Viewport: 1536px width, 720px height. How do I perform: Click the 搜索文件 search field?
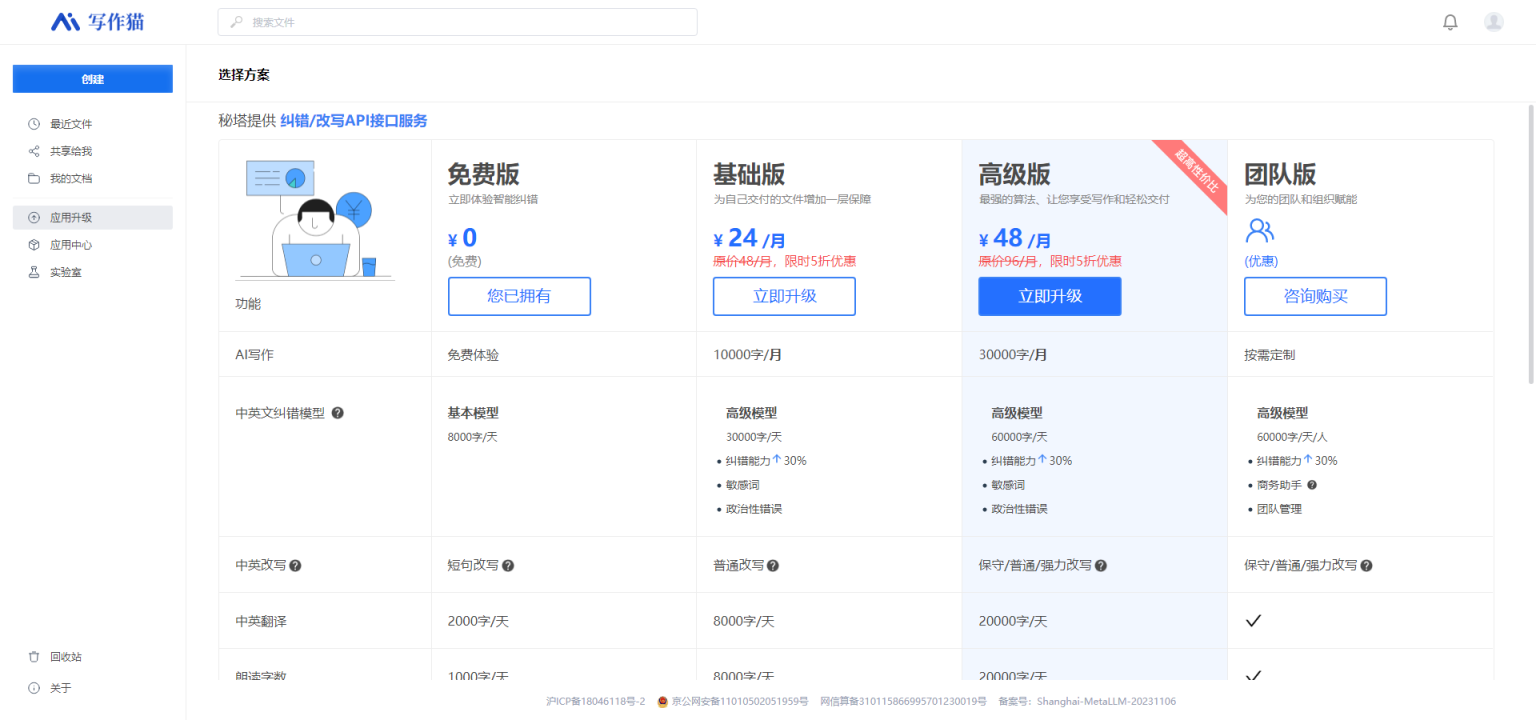pos(457,22)
